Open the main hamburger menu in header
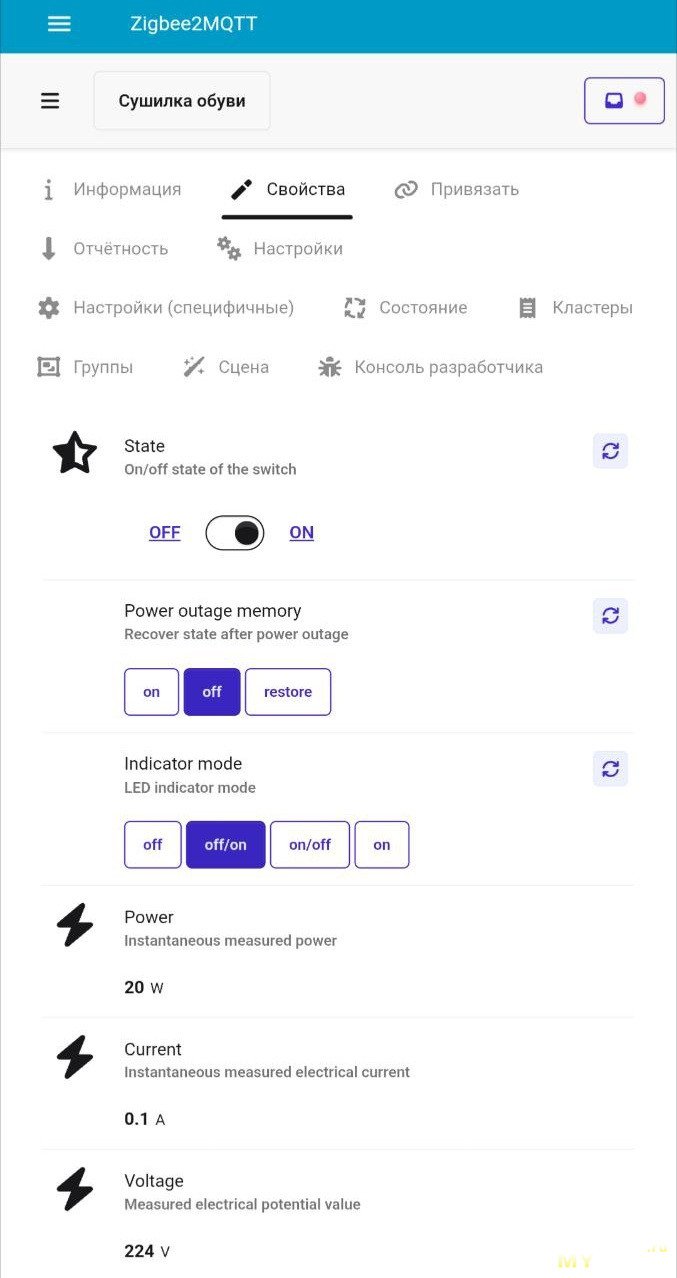677x1278 pixels. click(x=59, y=24)
